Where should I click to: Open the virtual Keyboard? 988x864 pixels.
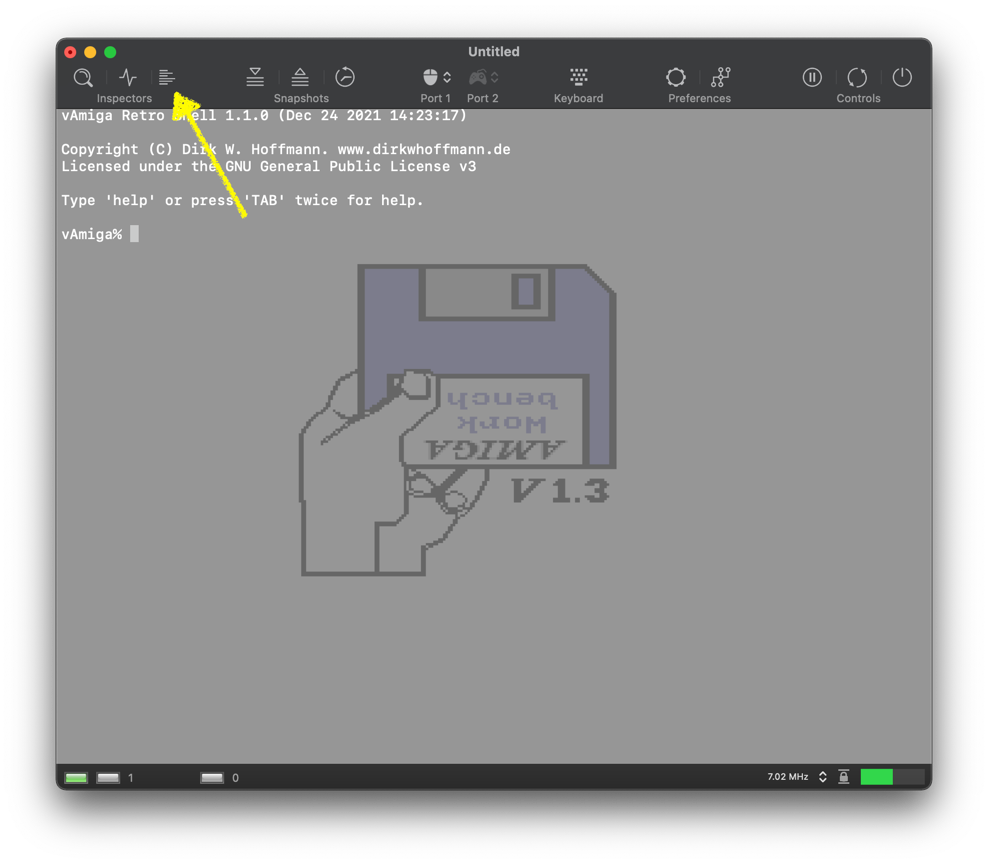(x=578, y=77)
